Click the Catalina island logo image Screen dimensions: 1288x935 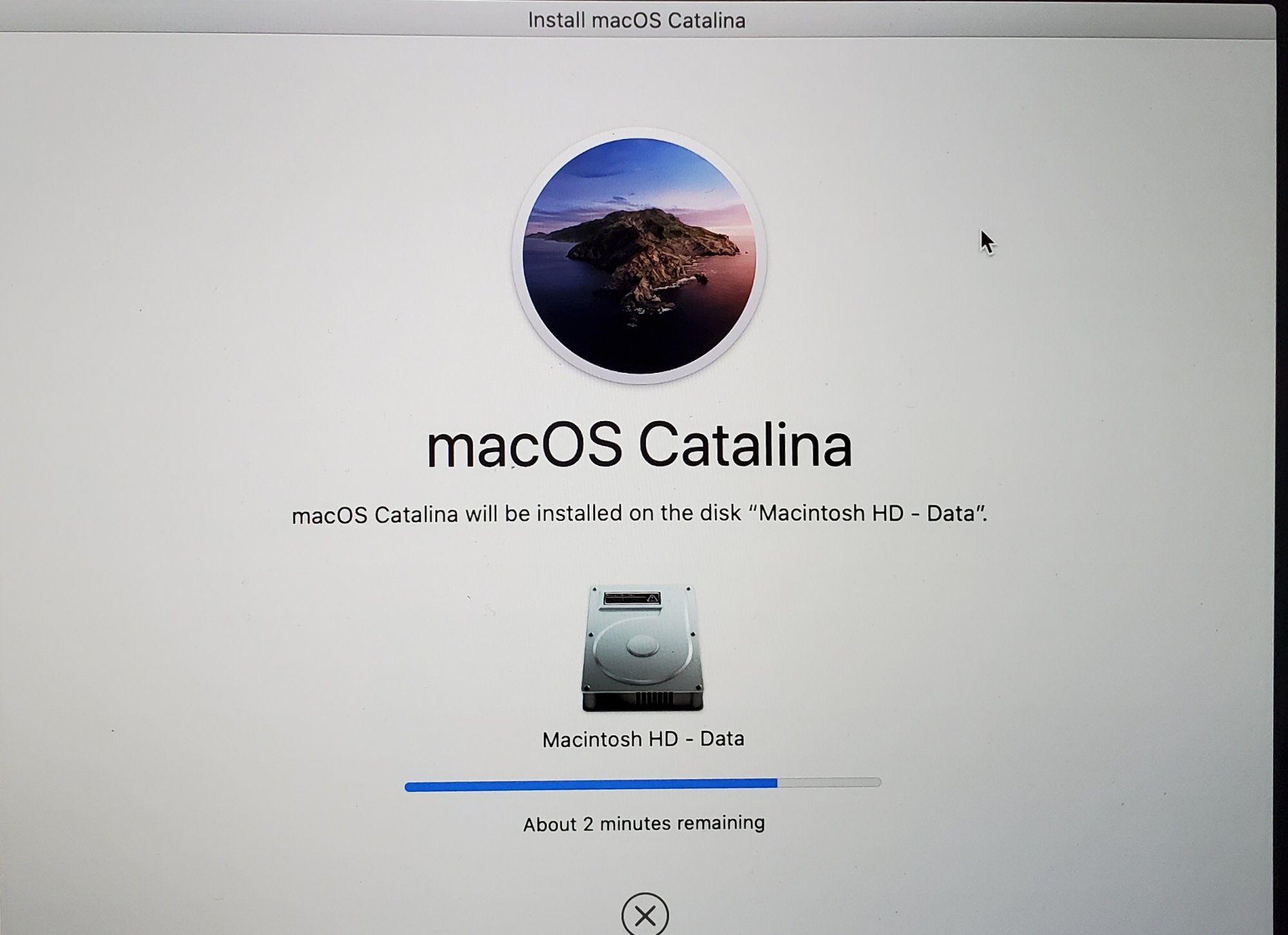(x=639, y=256)
